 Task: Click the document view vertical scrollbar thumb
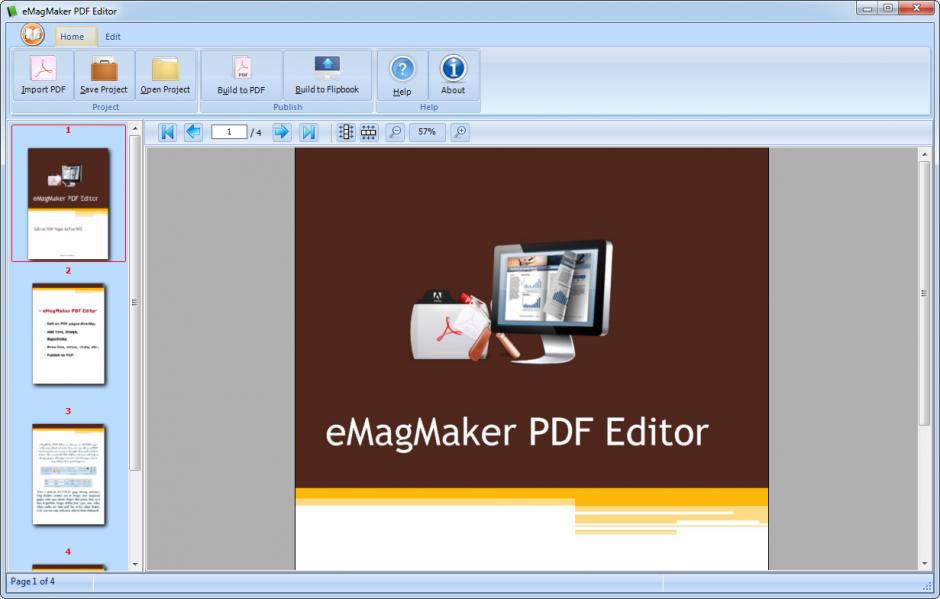[924, 293]
